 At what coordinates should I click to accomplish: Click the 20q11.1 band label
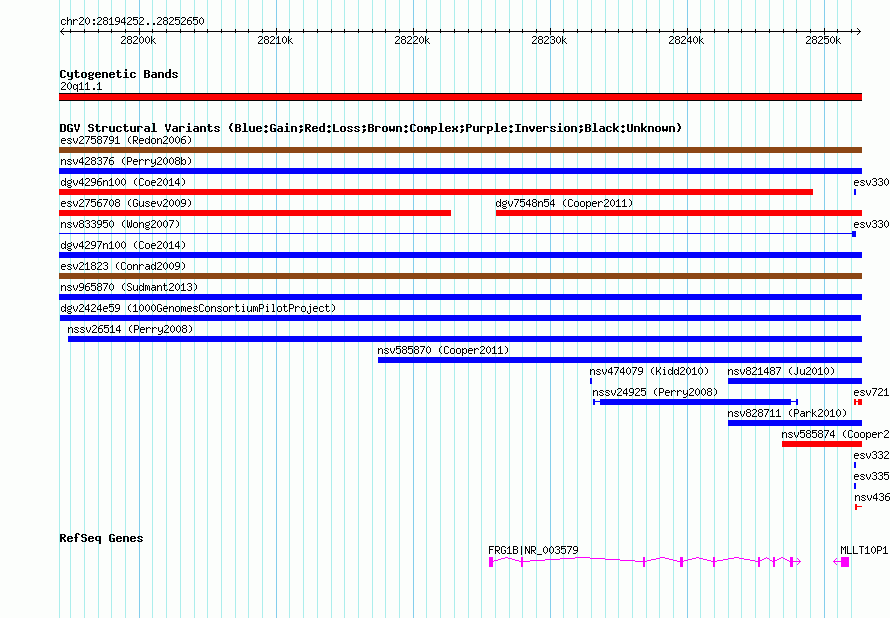pos(81,86)
